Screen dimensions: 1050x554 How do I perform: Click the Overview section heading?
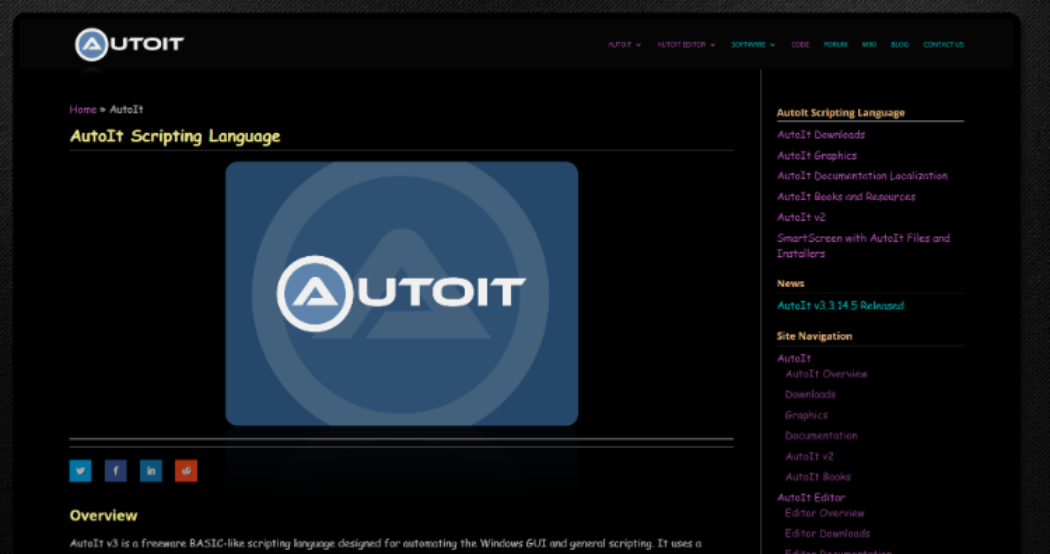104,516
